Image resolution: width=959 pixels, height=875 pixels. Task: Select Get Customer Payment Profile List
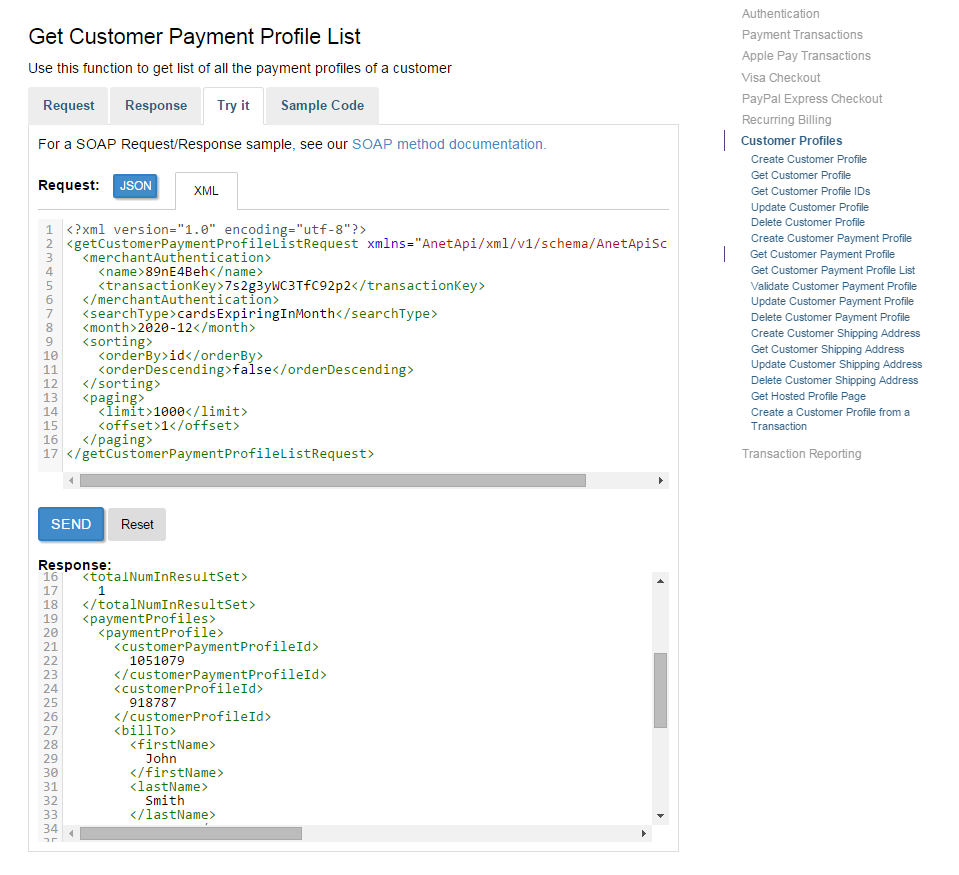(831, 269)
